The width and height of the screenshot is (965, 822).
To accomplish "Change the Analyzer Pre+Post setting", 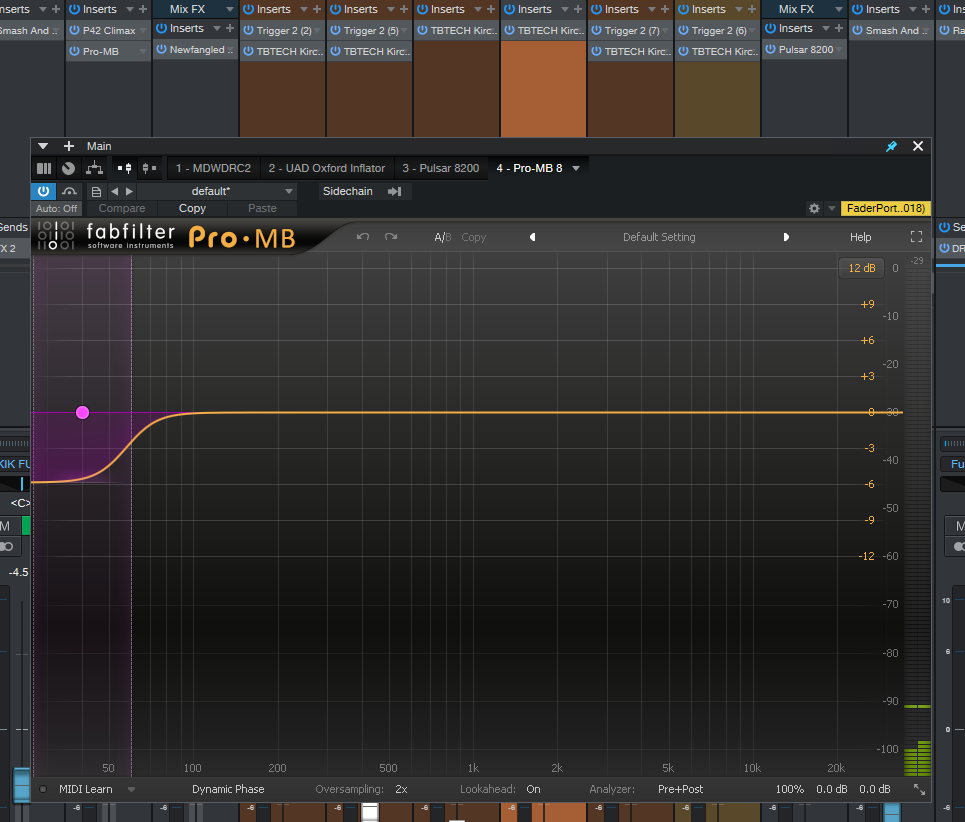I will (x=680, y=789).
